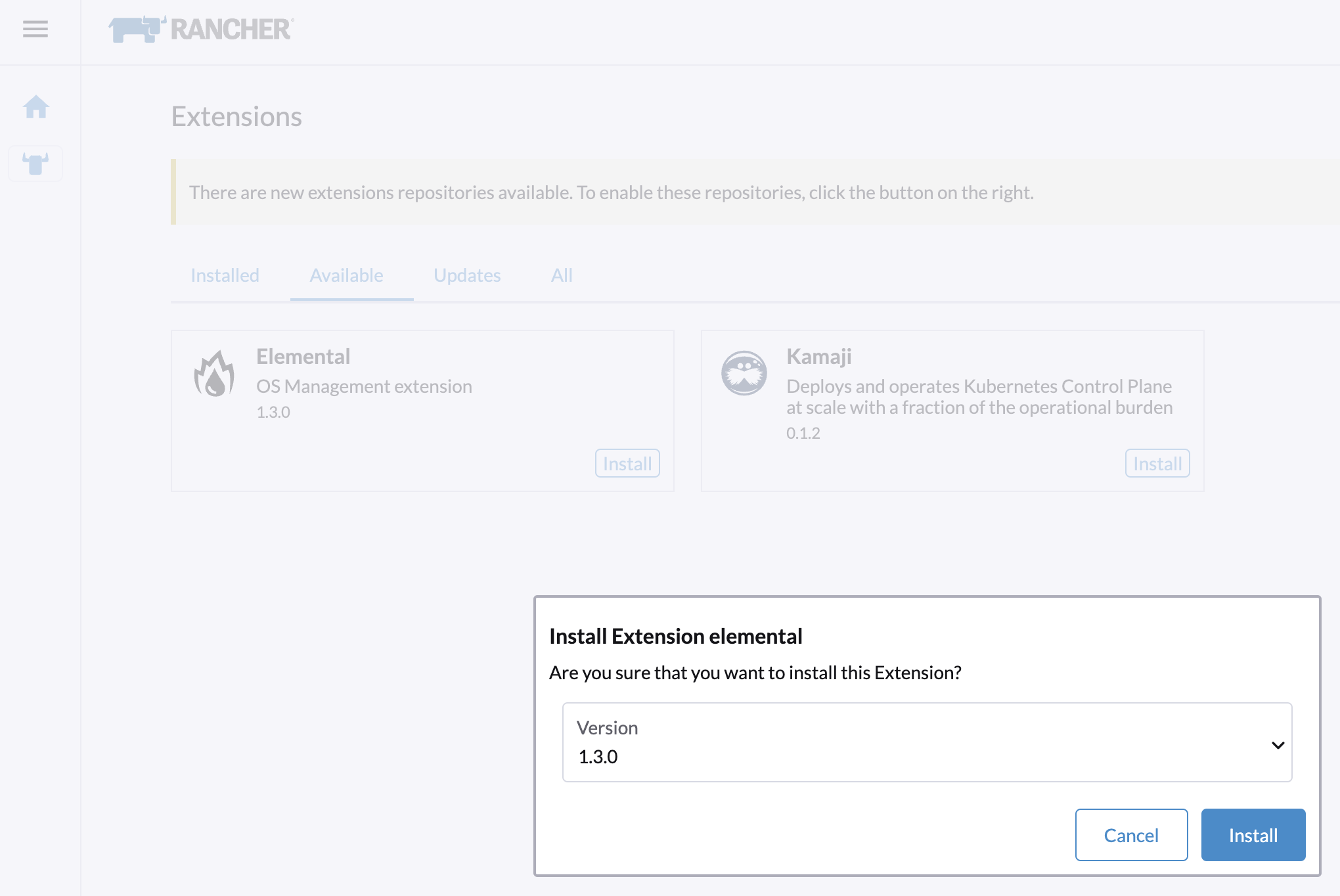Image resolution: width=1340 pixels, height=896 pixels.
Task: Switch to the Updates tab
Action: (x=466, y=275)
